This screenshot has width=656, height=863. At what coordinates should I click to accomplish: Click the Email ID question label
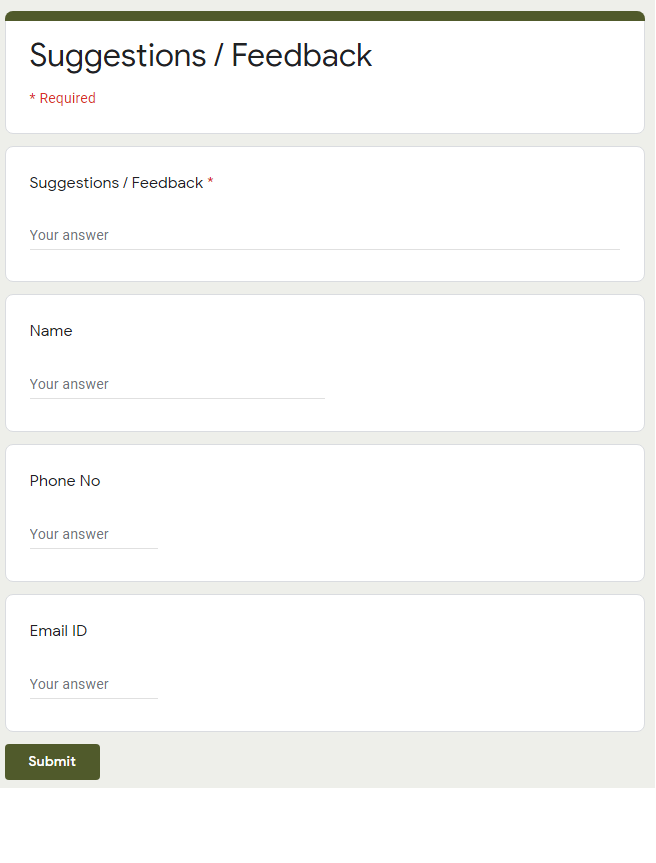(58, 631)
